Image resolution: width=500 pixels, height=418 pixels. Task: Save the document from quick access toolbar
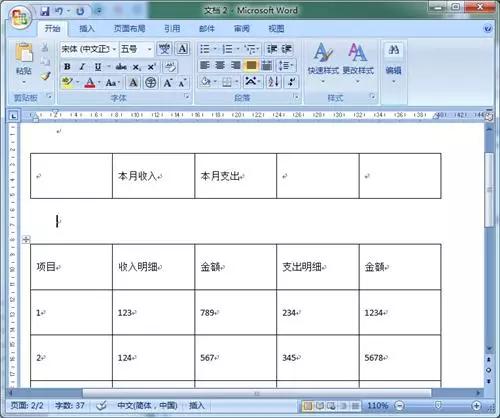tap(45, 11)
